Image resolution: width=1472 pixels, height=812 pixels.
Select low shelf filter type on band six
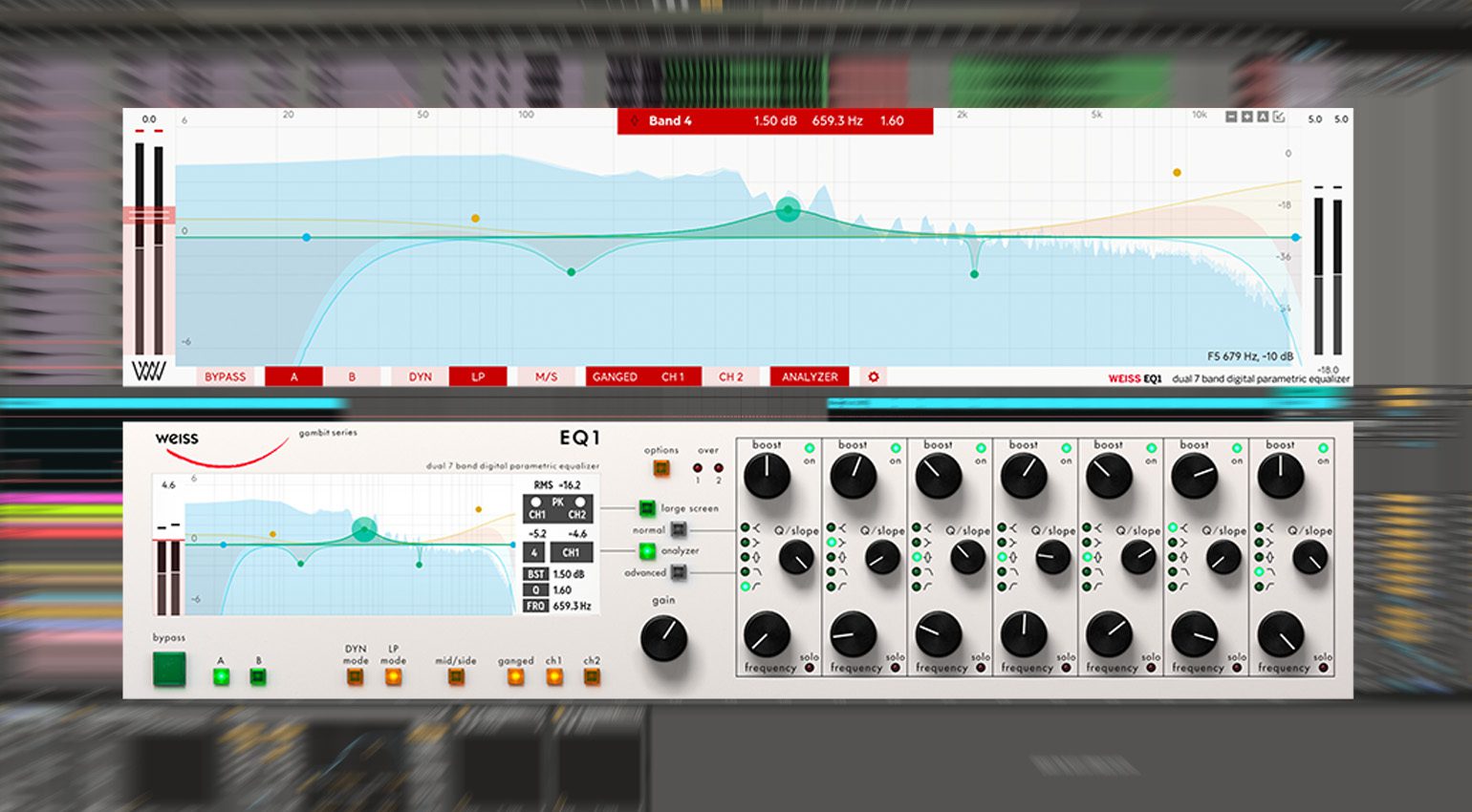coord(1173,543)
